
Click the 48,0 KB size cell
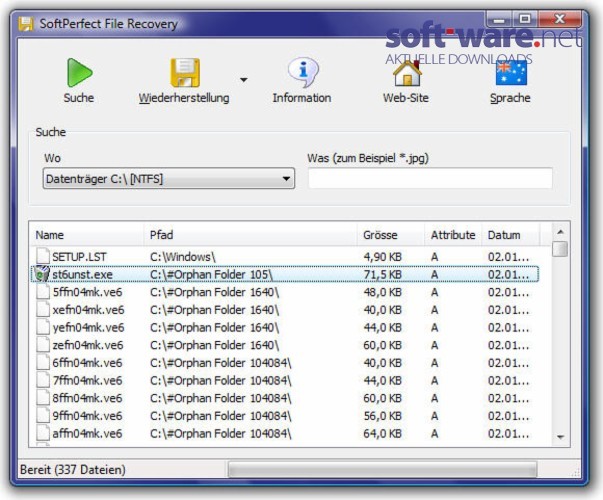[x=383, y=292]
